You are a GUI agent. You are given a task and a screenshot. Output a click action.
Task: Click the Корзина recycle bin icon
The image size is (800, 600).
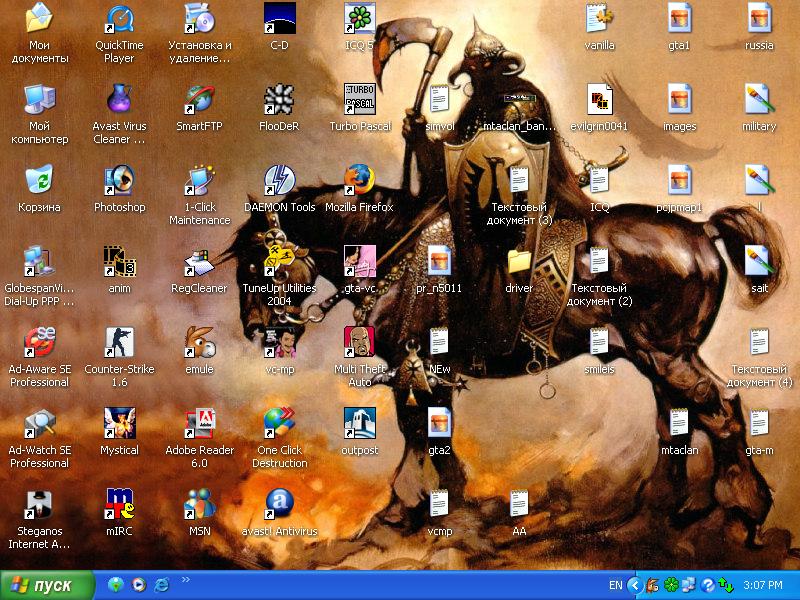coord(39,181)
